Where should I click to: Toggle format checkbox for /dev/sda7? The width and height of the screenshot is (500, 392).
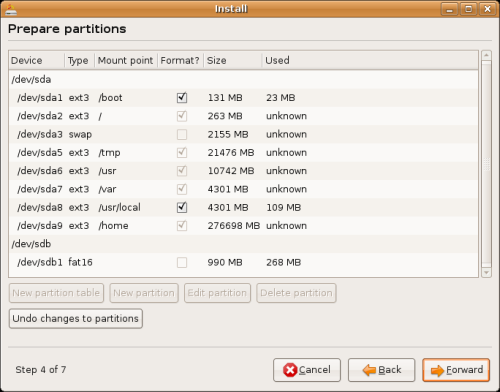click(182, 189)
